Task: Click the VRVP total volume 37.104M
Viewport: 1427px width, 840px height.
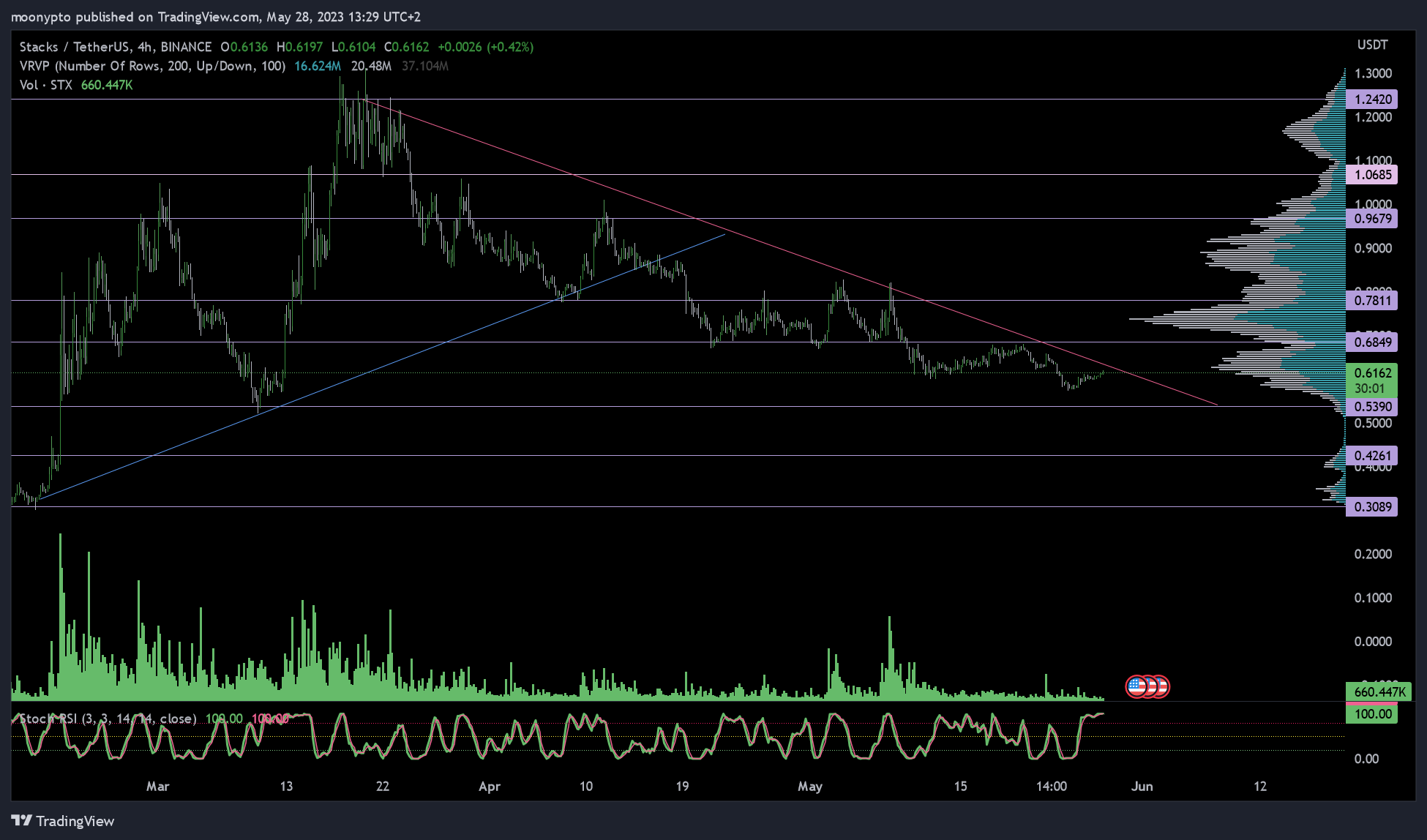Action: pos(425,66)
